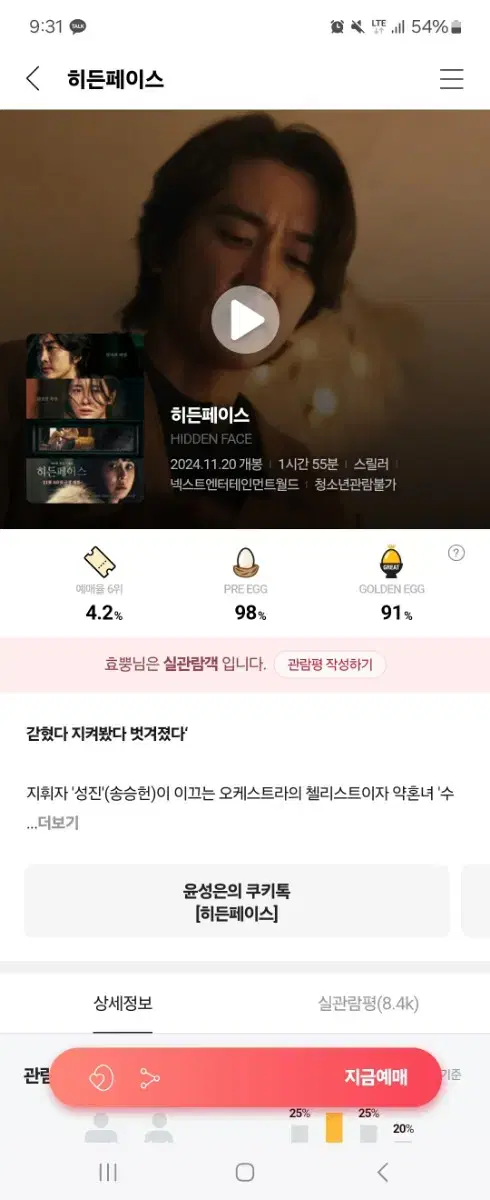This screenshot has width=490, height=1200.
Task: Switch to the 상세정보 tab
Action: tap(123, 1004)
